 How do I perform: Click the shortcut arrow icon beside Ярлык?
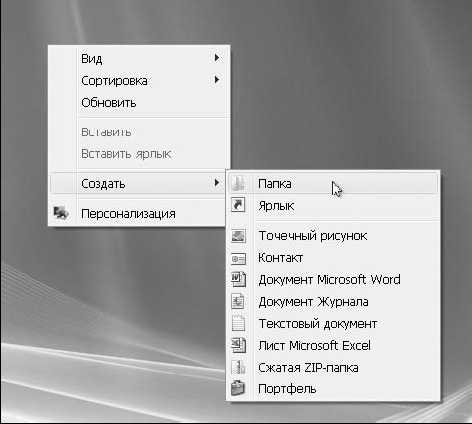[238, 205]
